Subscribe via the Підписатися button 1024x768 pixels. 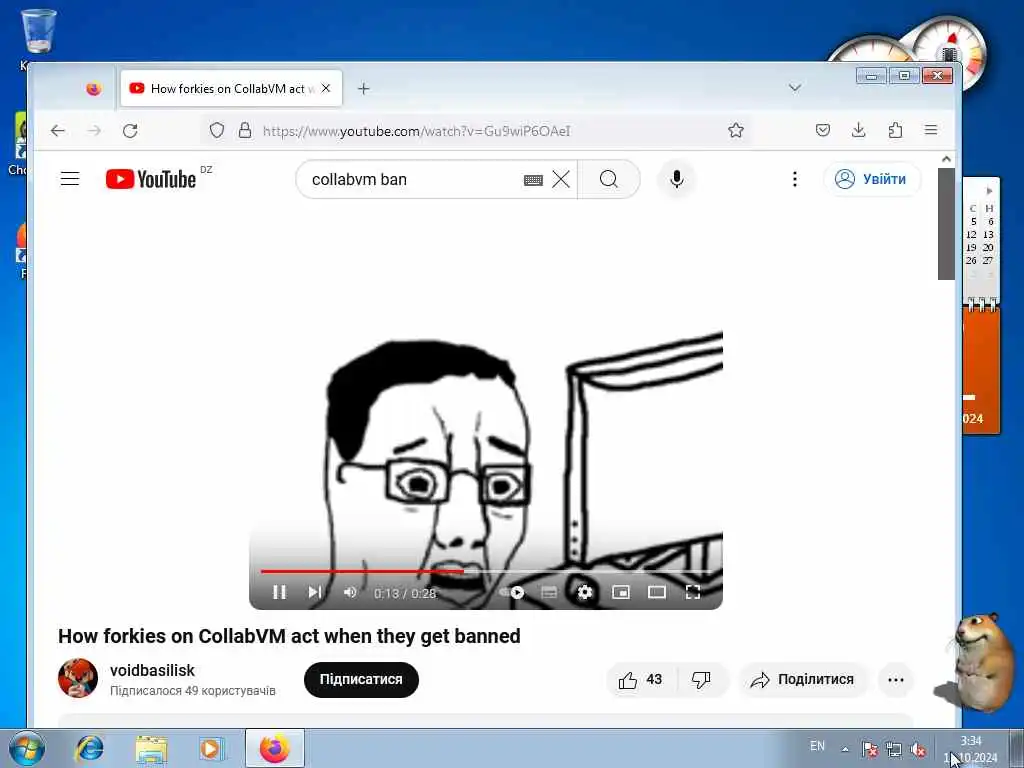pyautogui.click(x=361, y=679)
